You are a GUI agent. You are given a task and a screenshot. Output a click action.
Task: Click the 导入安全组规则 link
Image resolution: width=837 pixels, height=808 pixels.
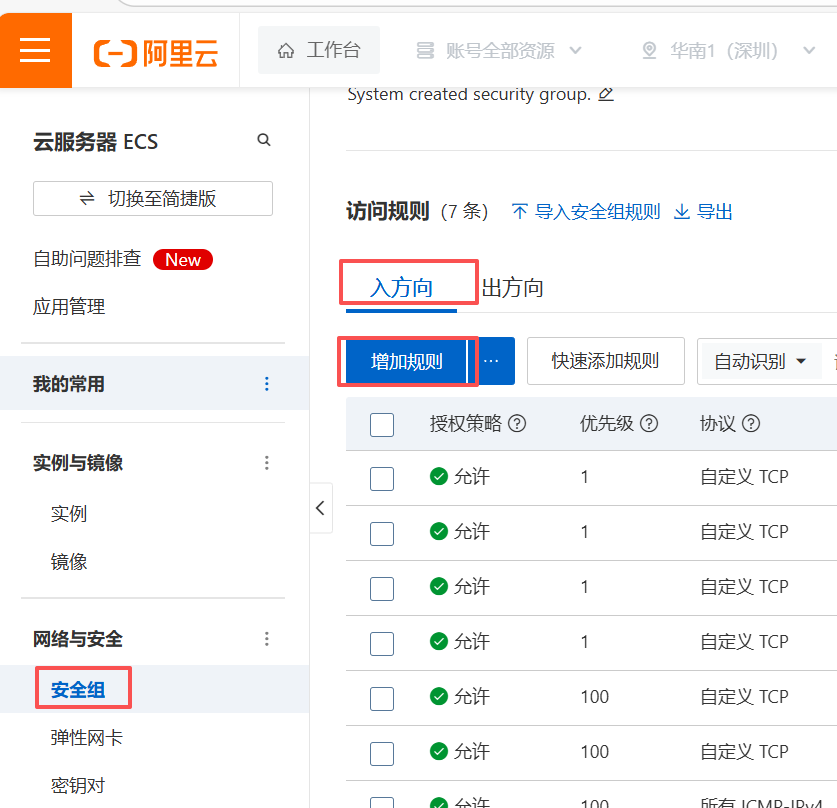point(586,212)
